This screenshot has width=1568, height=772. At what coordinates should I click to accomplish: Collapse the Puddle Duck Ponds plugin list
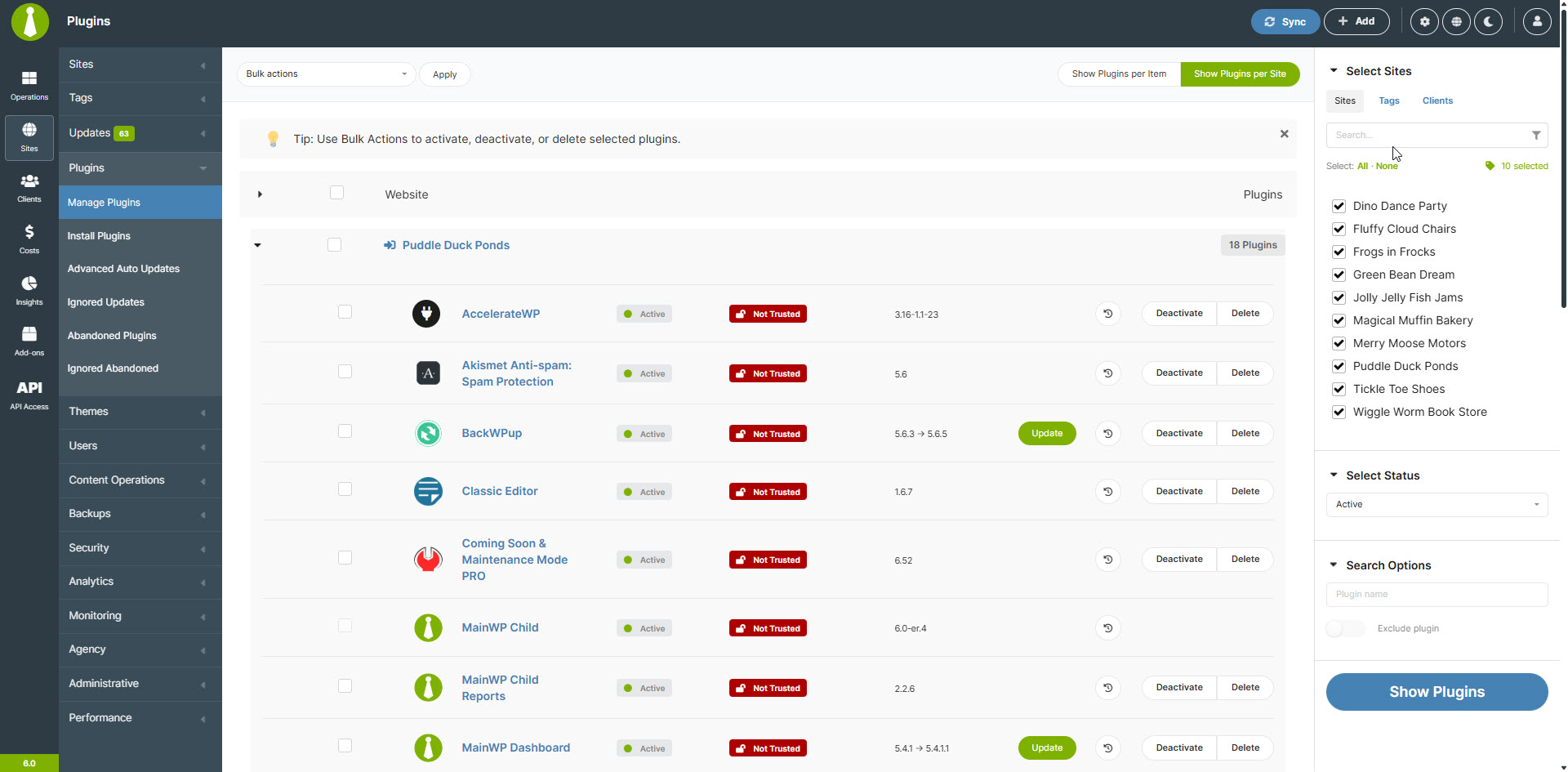click(x=257, y=245)
